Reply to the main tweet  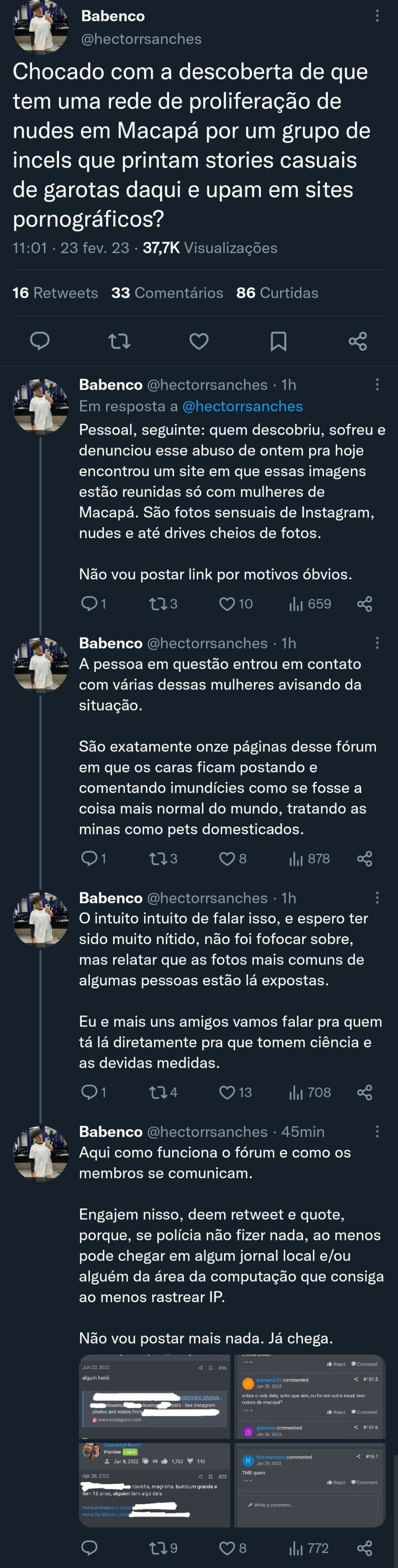pyautogui.click(x=40, y=341)
